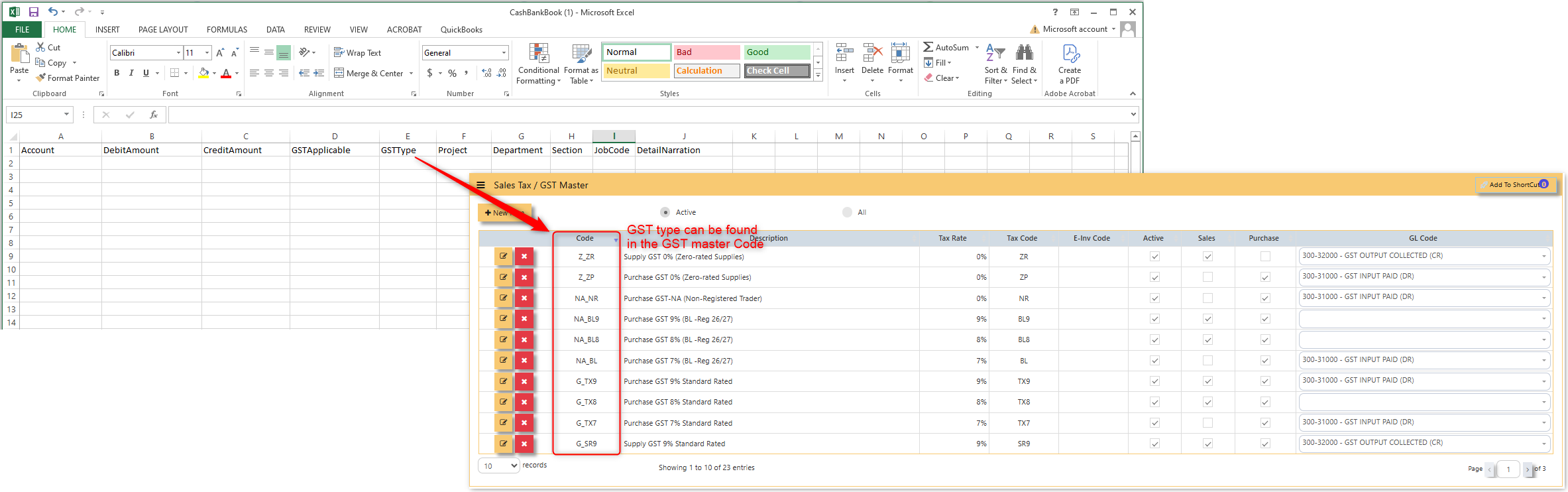Apply the Good cell style
Image resolution: width=1568 pixels, height=492 pixels.
pyautogui.click(x=777, y=52)
